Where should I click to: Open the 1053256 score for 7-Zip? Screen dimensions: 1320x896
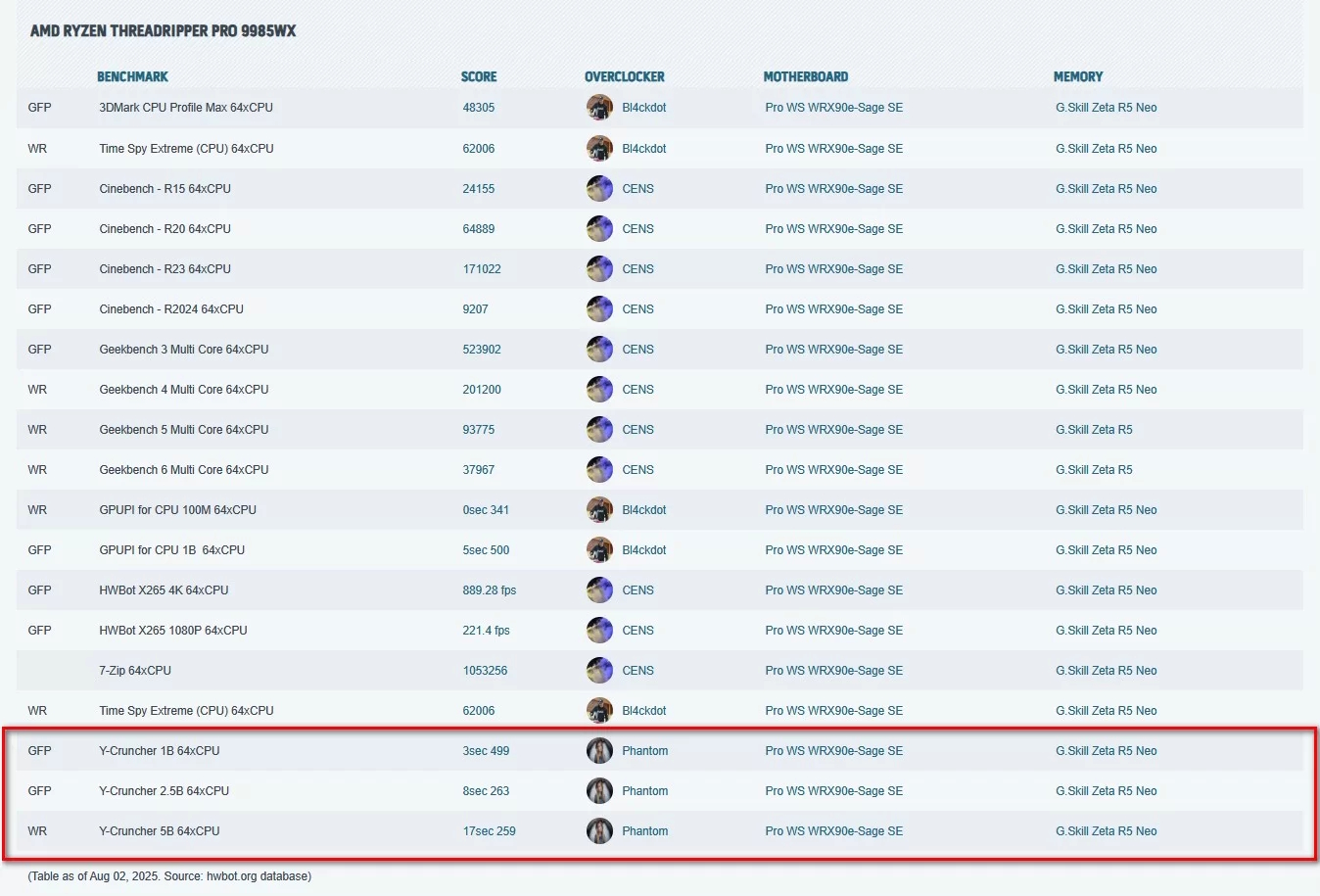click(x=485, y=671)
